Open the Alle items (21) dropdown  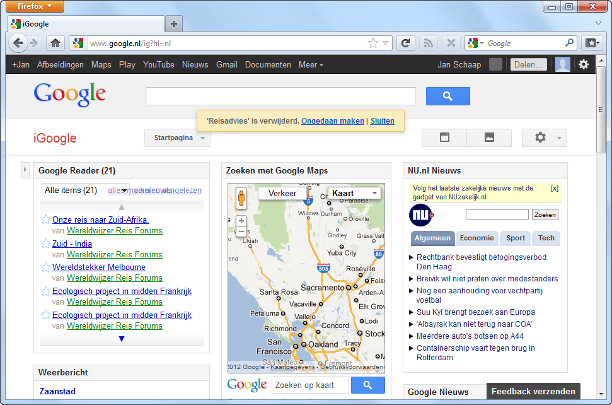(x=85, y=190)
